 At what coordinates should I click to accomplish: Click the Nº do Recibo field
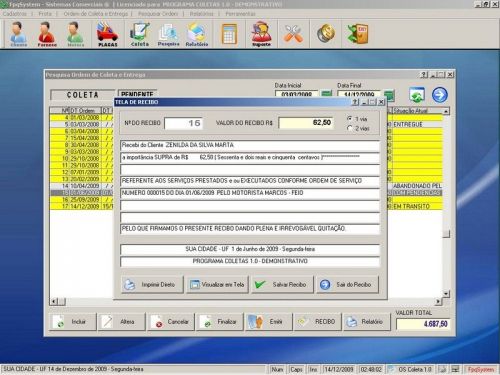(x=184, y=123)
